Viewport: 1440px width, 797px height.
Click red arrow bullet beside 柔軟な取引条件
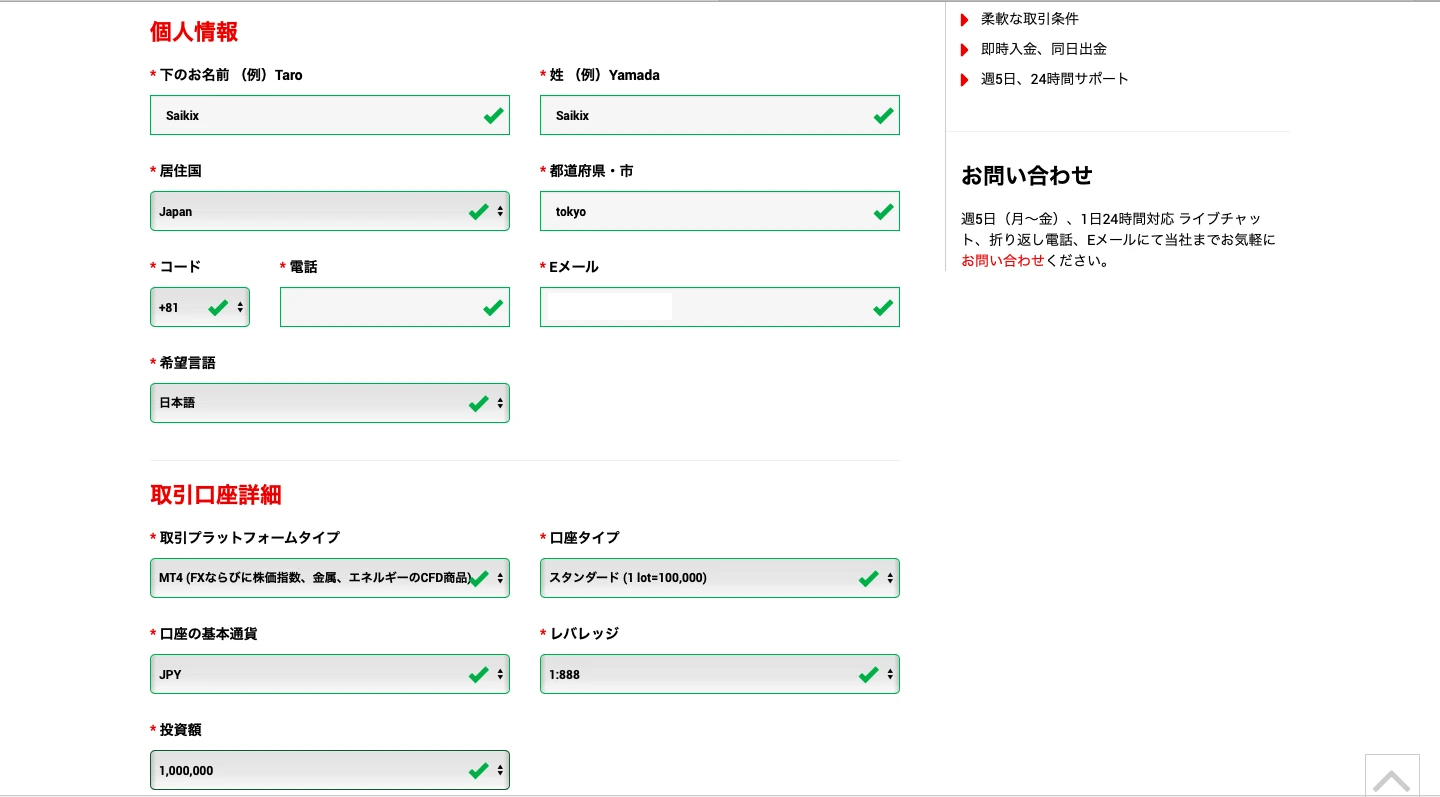point(965,20)
